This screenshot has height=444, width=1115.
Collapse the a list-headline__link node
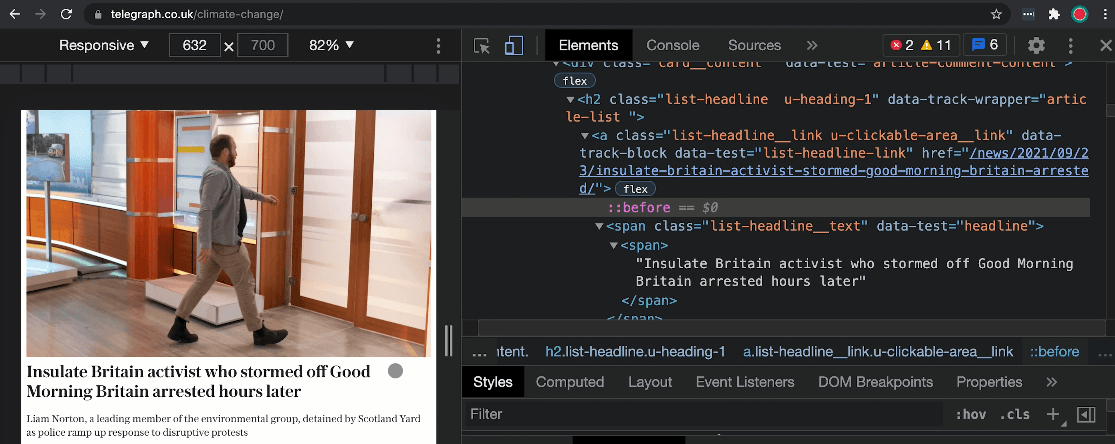(x=585, y=135)
